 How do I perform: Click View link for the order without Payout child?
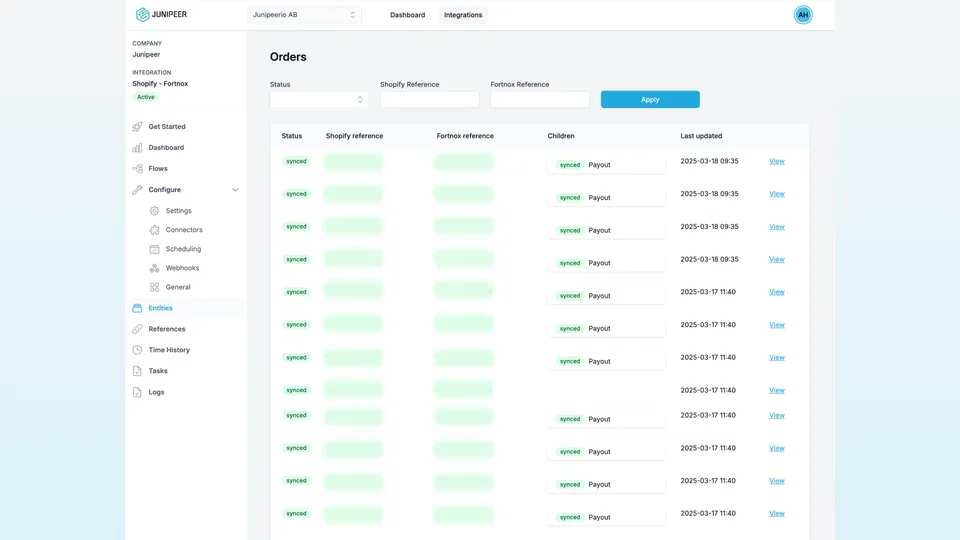tap(776, 390)
